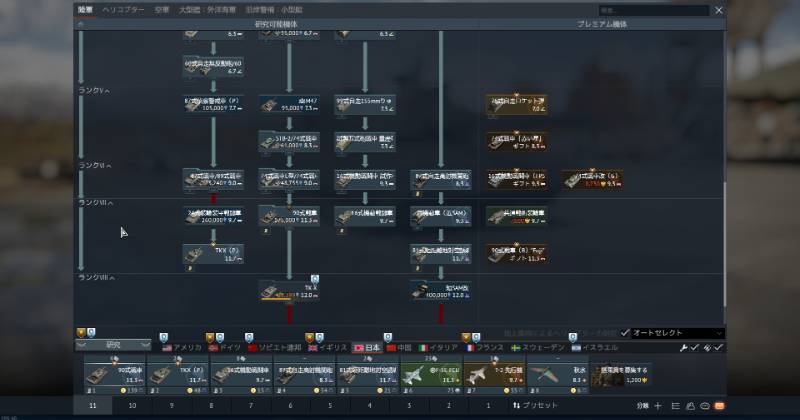The image size is (800, 420).
Task: Toggle the rightmost checkmark by nation tabs
Action: point(719,348)
